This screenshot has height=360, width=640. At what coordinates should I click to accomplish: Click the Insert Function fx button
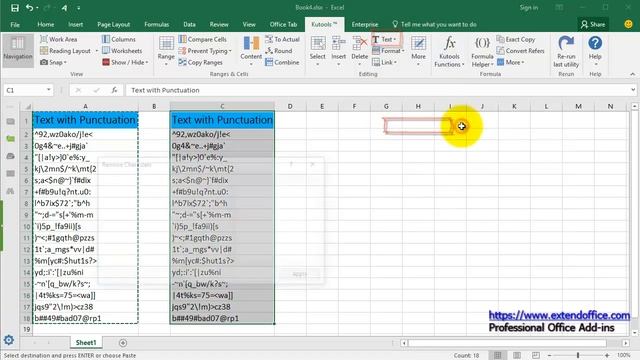click(x=114, y=90)
